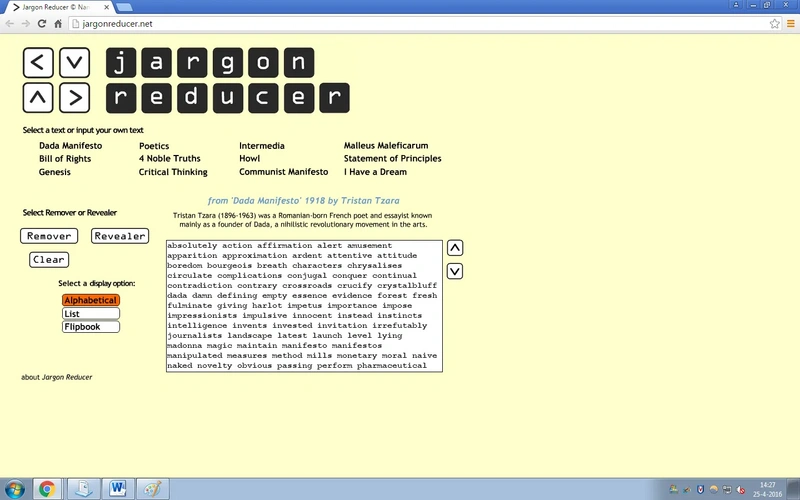Click the 'j' letter tile in the jargon logo

tap(121, 63)
